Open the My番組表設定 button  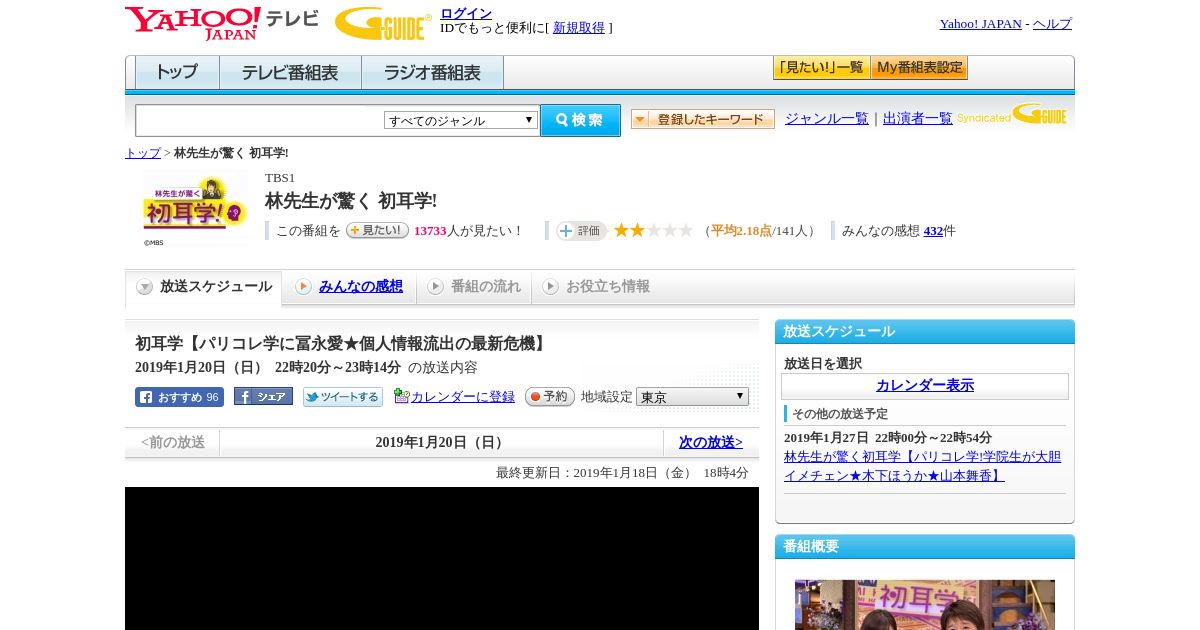(x=919, y=68)
